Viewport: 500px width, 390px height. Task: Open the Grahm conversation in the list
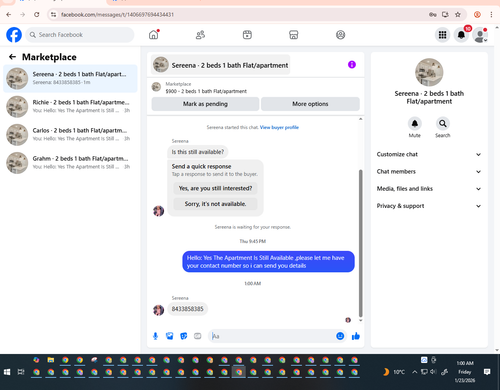tap(70, 163)
